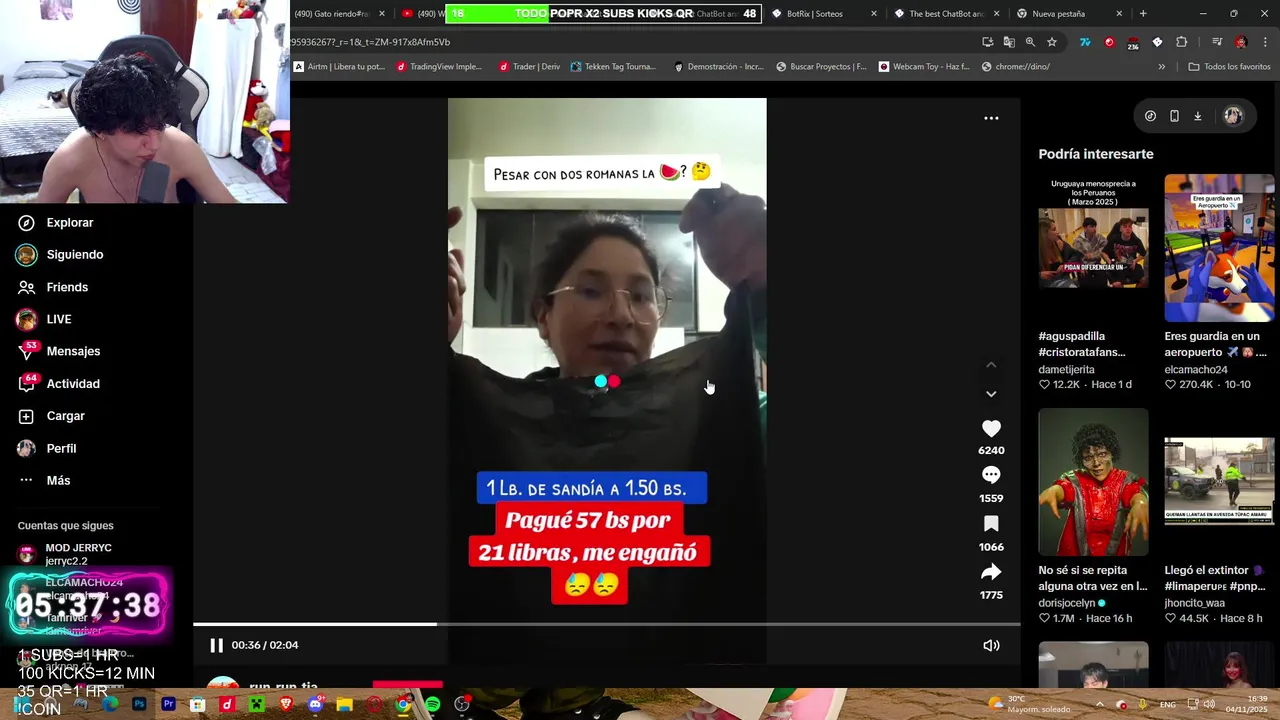
Task: Share the video with the arrow icon
Action: click(x=991, y=572)
